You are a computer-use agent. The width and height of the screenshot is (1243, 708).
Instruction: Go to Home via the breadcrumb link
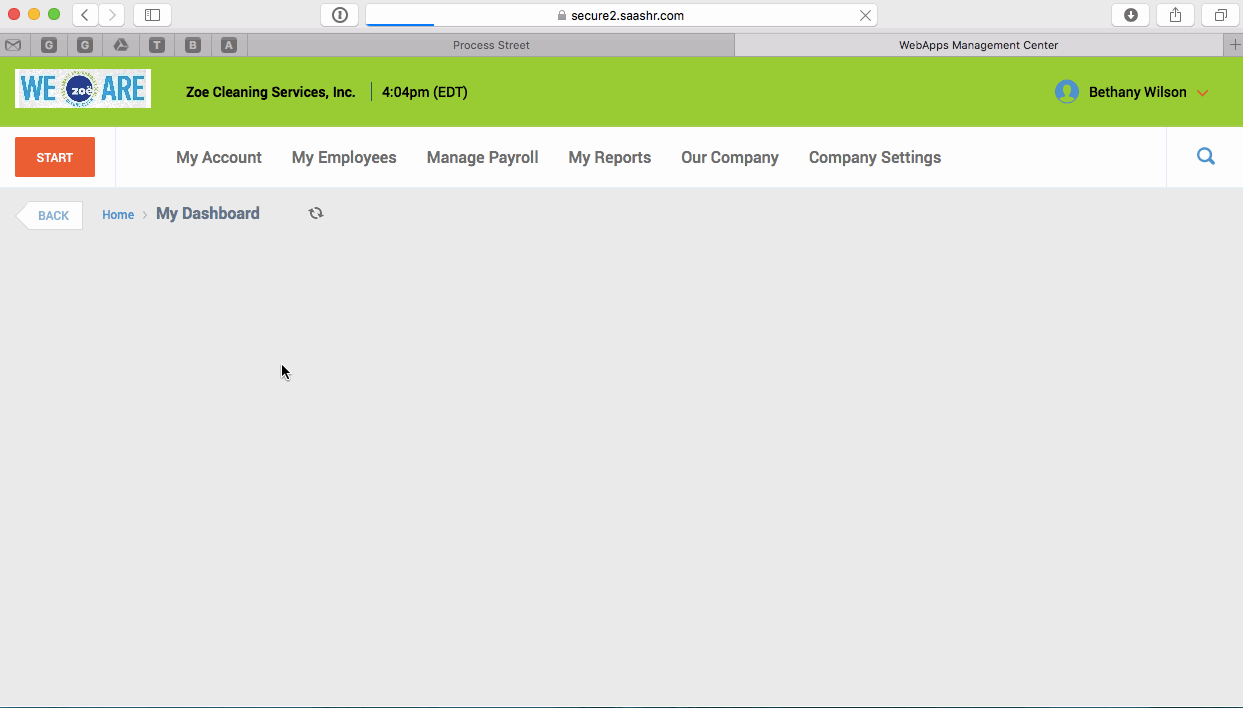point(118,214)
